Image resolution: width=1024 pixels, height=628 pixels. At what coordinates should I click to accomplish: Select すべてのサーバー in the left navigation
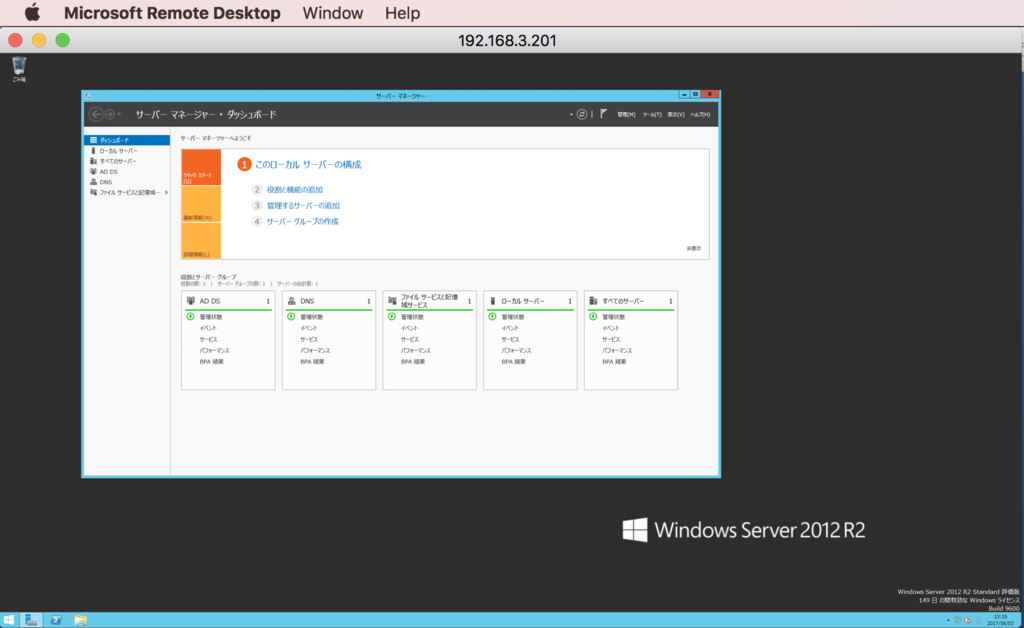tap(127, 161)
